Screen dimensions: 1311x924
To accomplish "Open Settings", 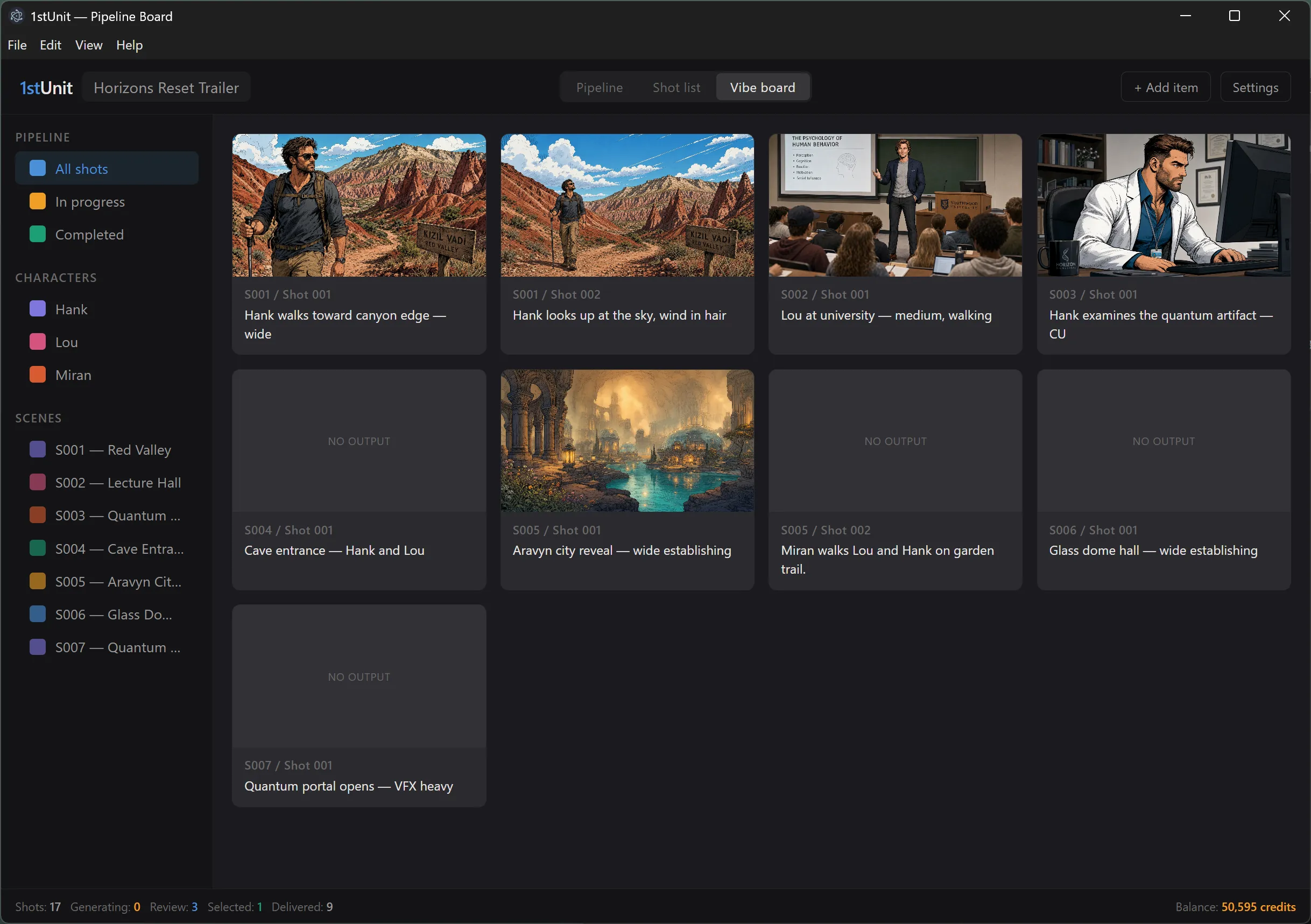I will [1255, 87].
